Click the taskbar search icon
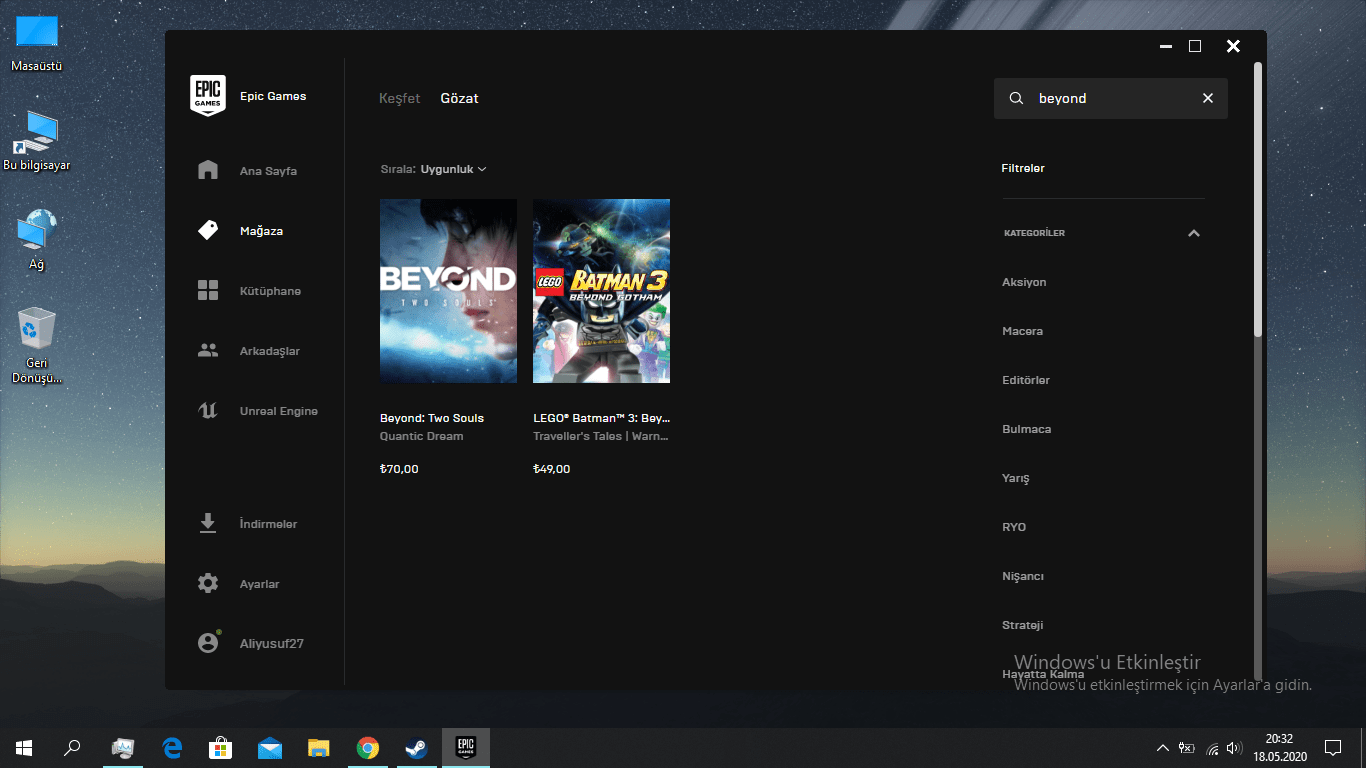The image size is (1366, 768). click(72, 747)
